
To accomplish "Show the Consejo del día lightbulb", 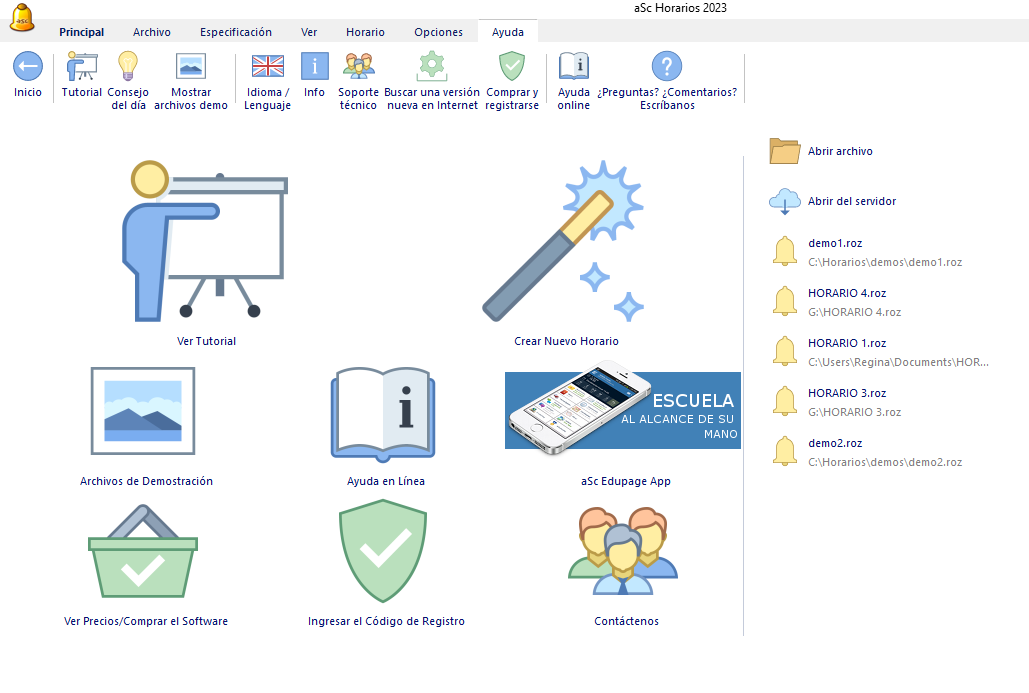I will 128,66.
